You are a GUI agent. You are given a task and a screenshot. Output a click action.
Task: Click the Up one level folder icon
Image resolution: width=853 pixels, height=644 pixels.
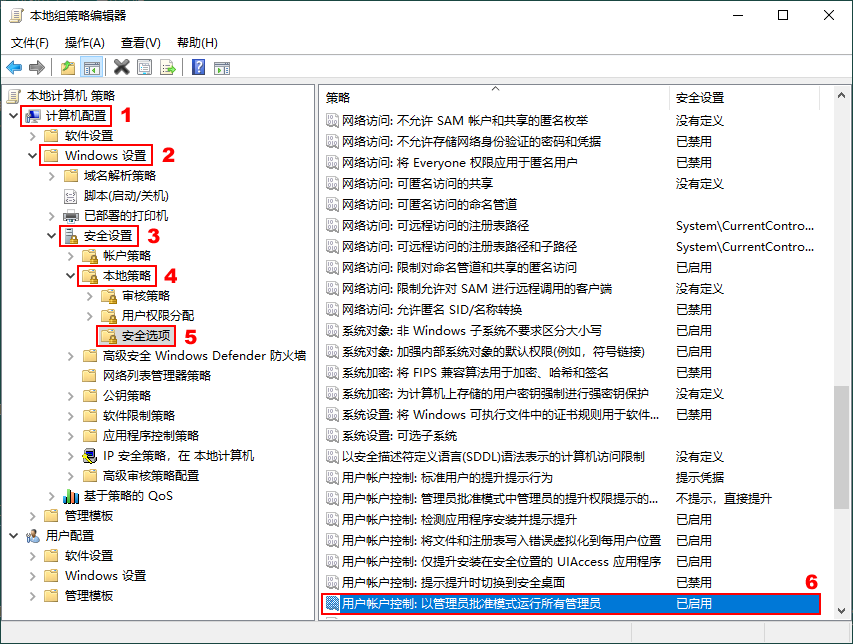tap(67, 67)
